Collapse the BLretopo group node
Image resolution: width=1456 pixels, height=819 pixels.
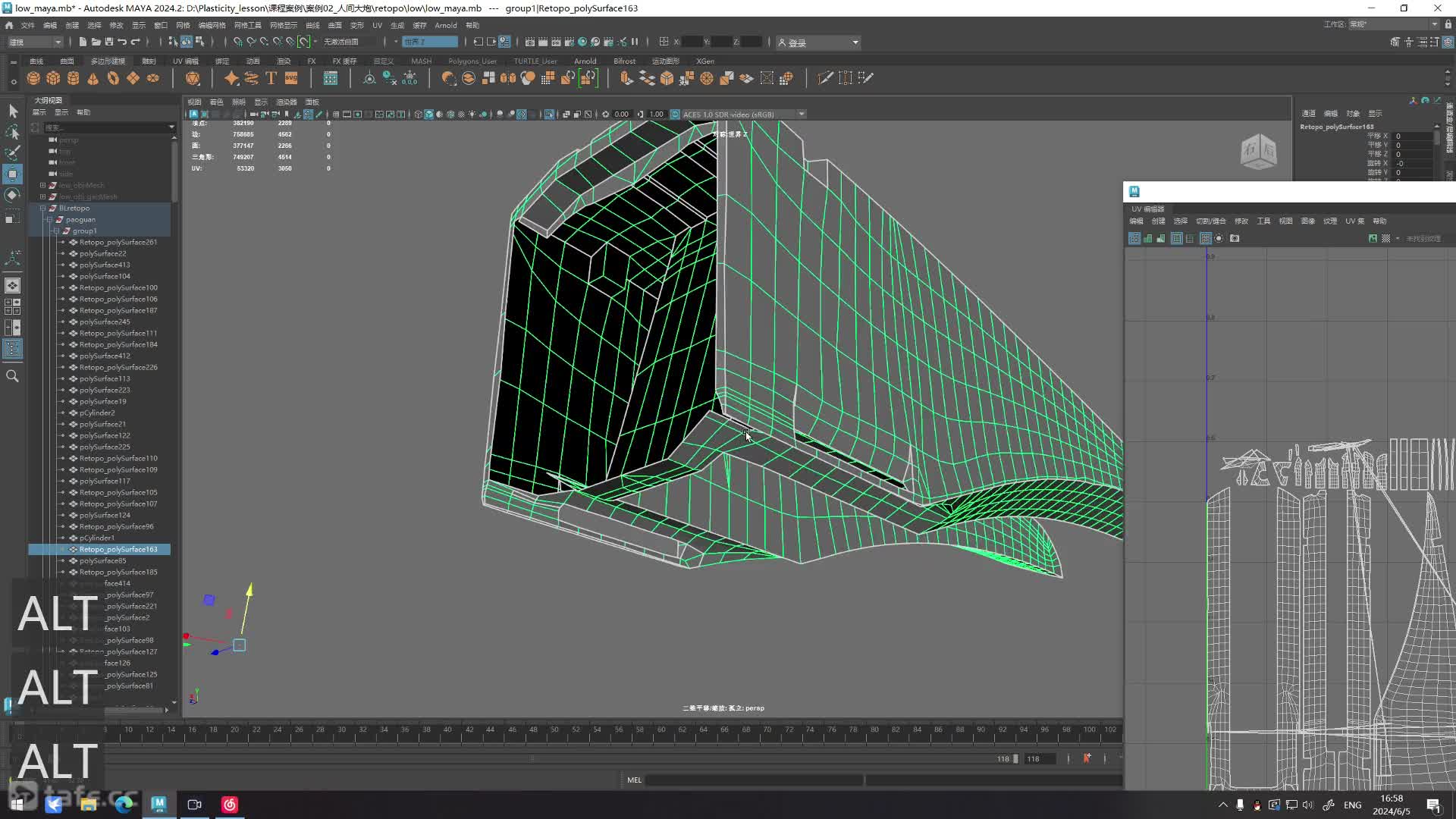pyautogui.click(x=43, y=208)
